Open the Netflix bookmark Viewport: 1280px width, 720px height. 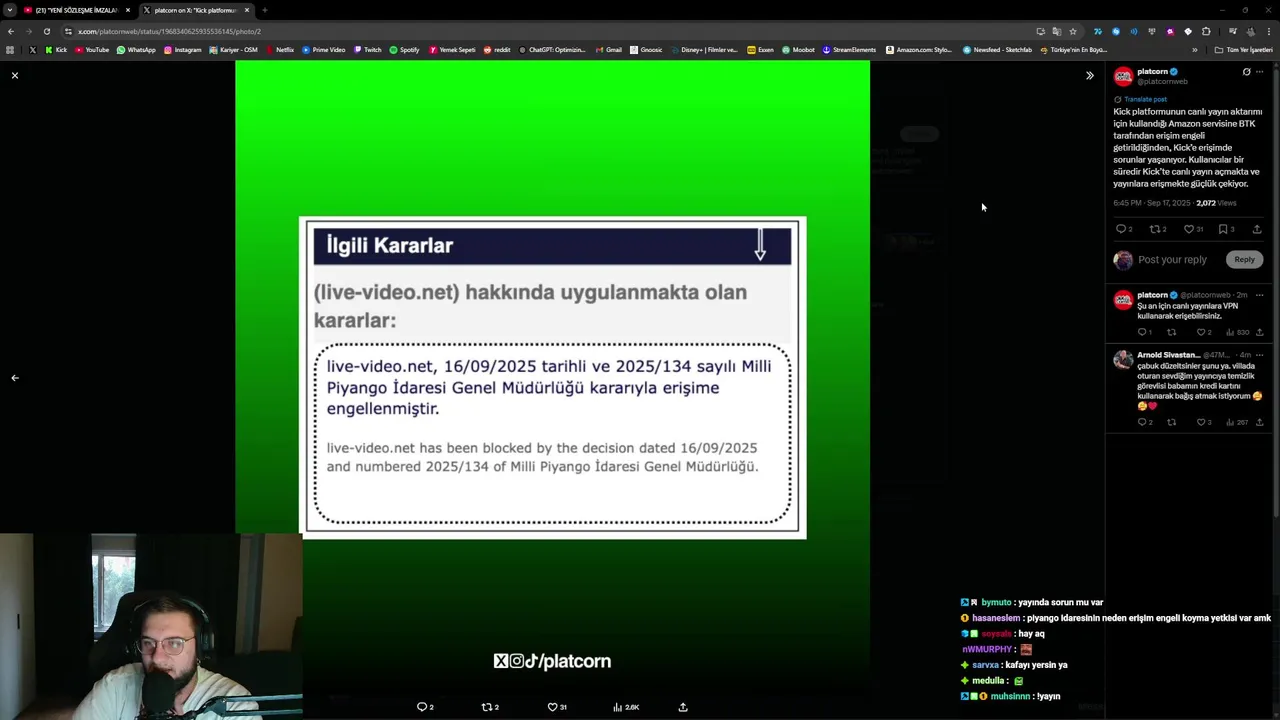279,49
